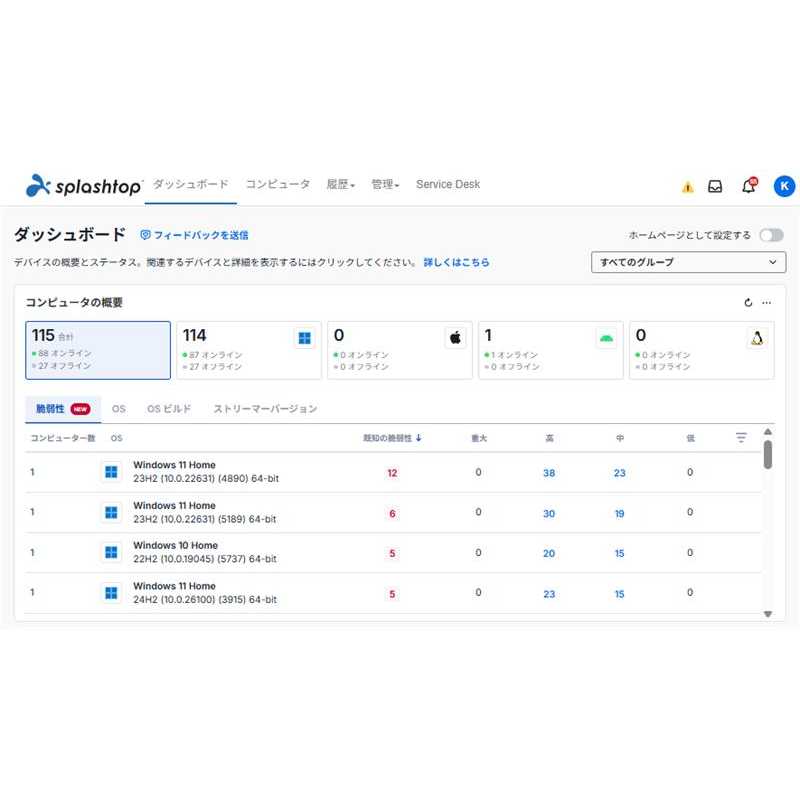800x800 pixels.
Task: Expand the 履歴 menu
Action: coord(340,185)
